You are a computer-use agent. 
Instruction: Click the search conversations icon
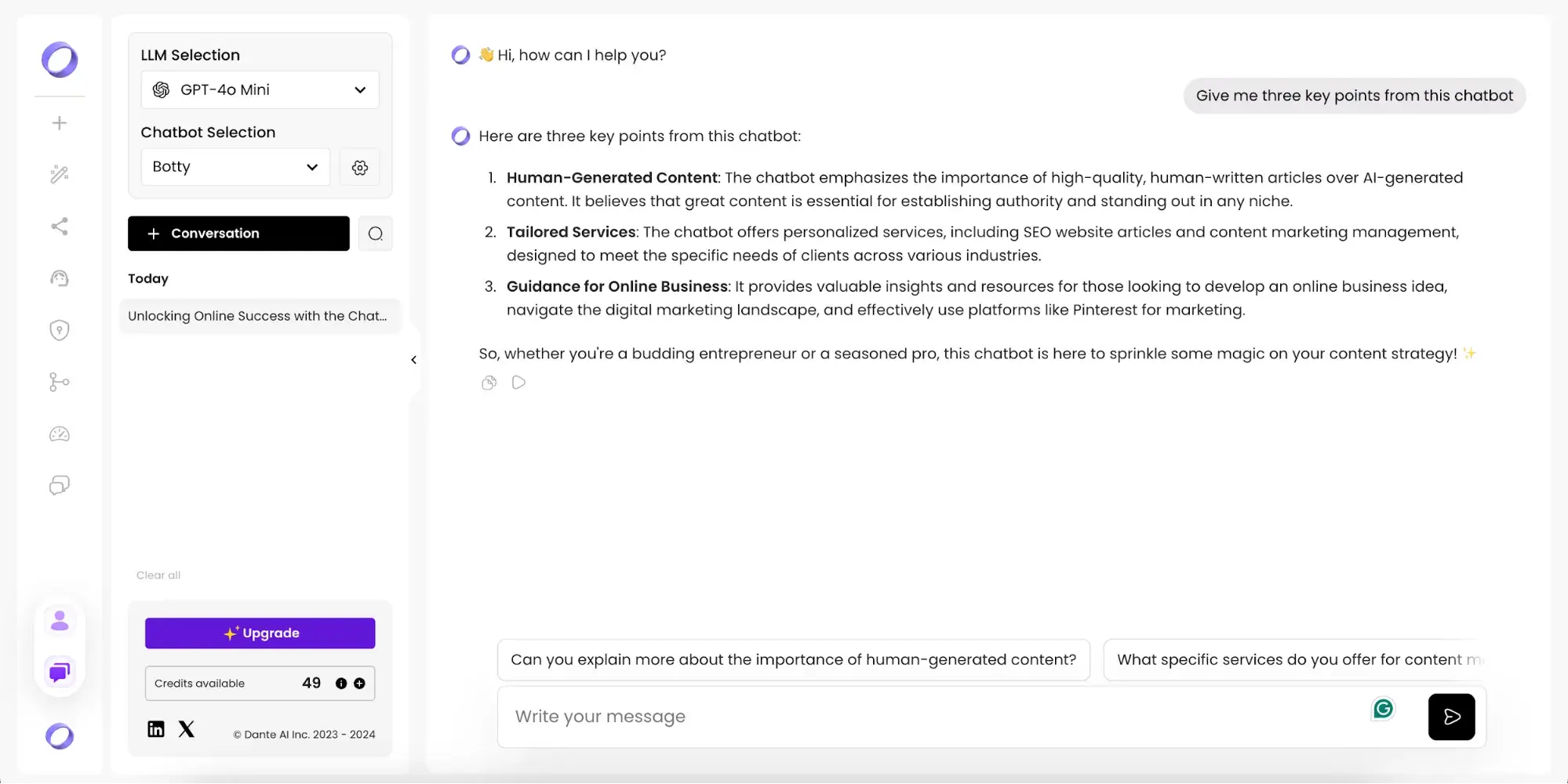pyautogui.click(x=376, y=234)
